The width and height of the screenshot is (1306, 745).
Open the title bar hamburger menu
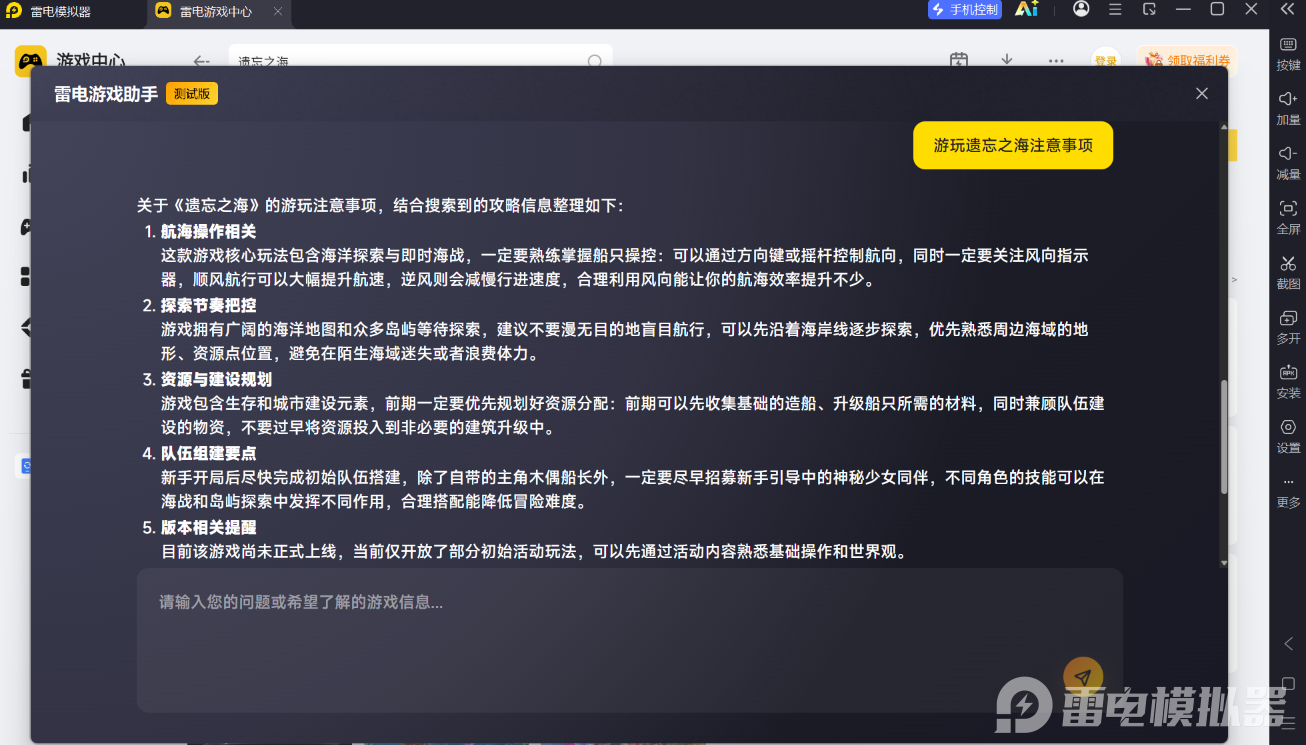[x=1115, y=9]
